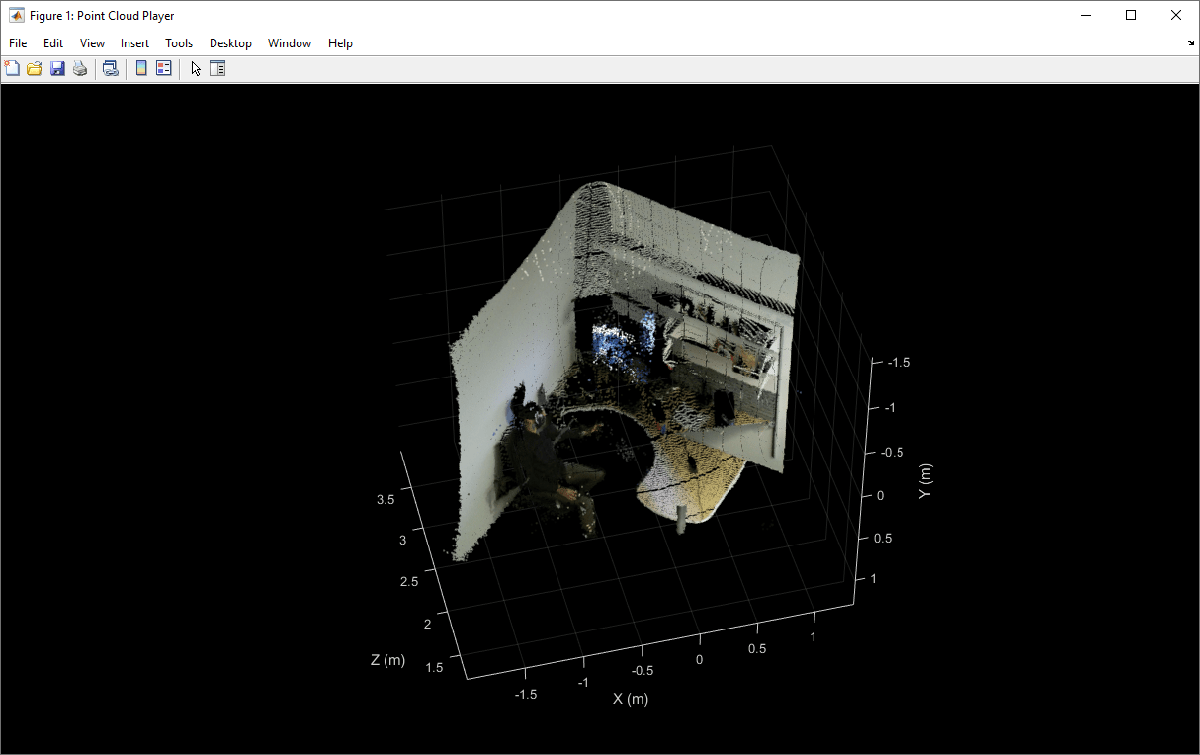Print the figure with the printer icon
The width and height of the screenshot is (1200, 755).
coord(79,68)
